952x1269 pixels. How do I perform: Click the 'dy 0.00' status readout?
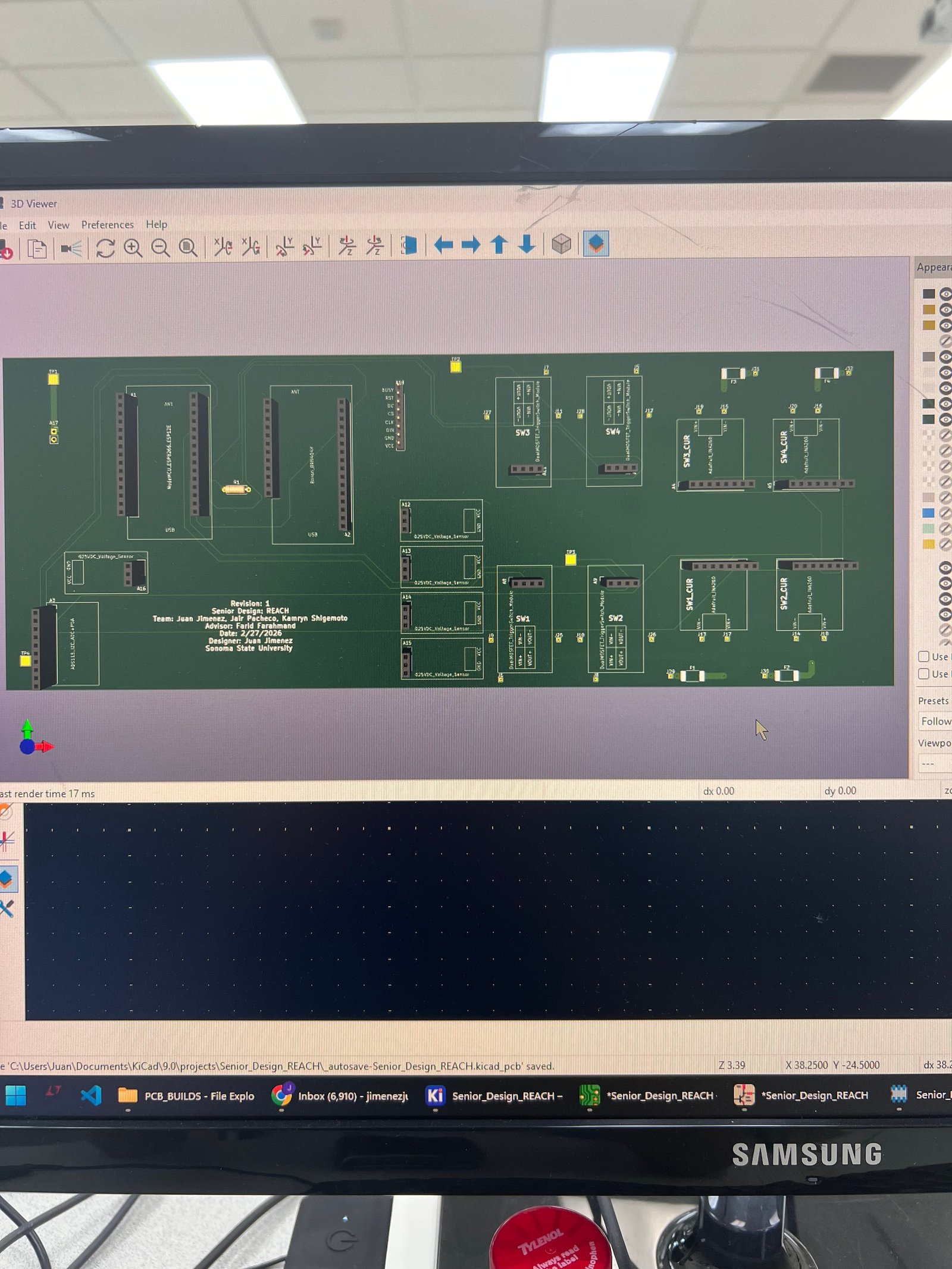point(840,791)
